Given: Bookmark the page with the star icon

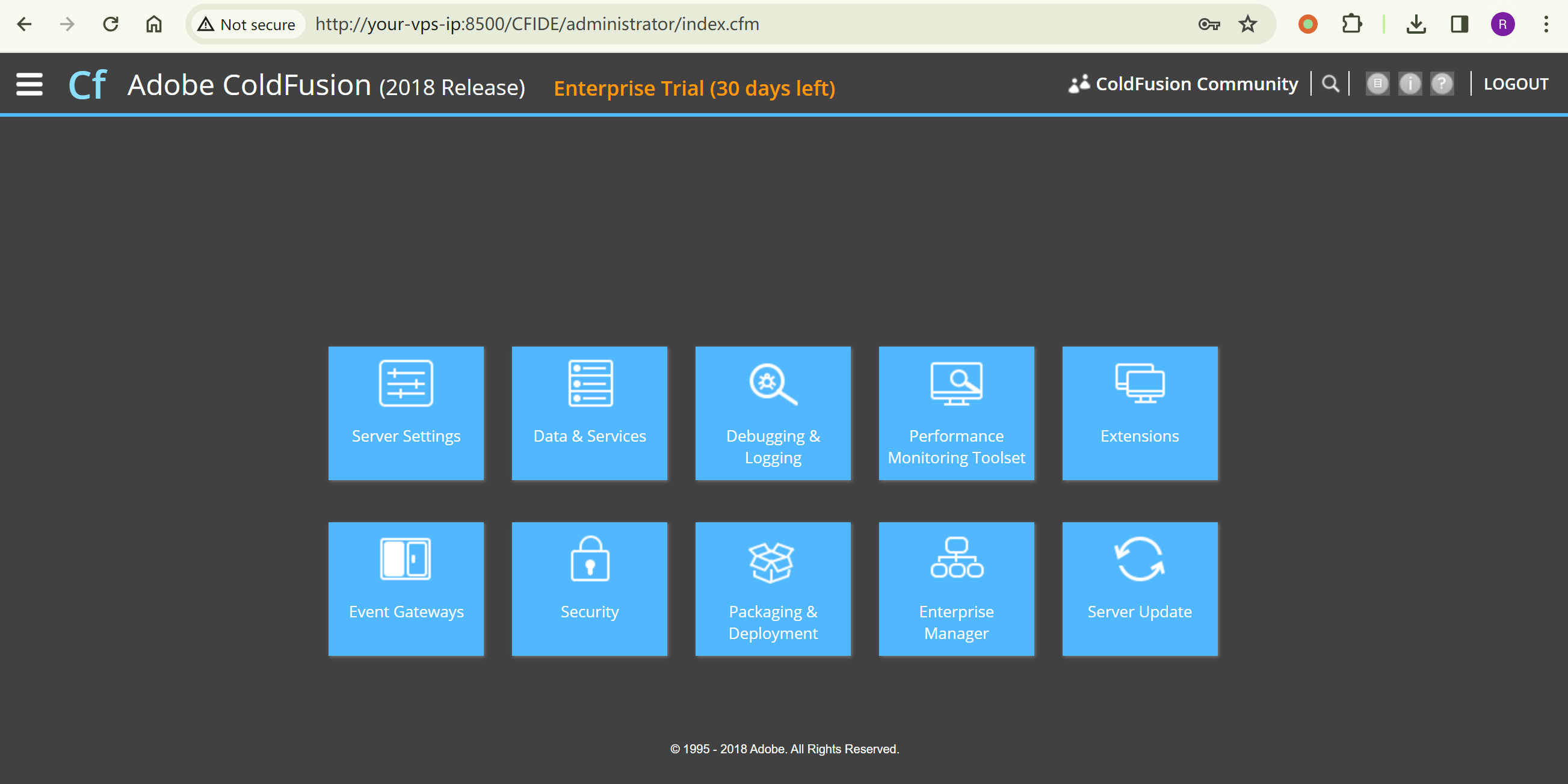Looking at the screenshot, I should click(1248, 24).
